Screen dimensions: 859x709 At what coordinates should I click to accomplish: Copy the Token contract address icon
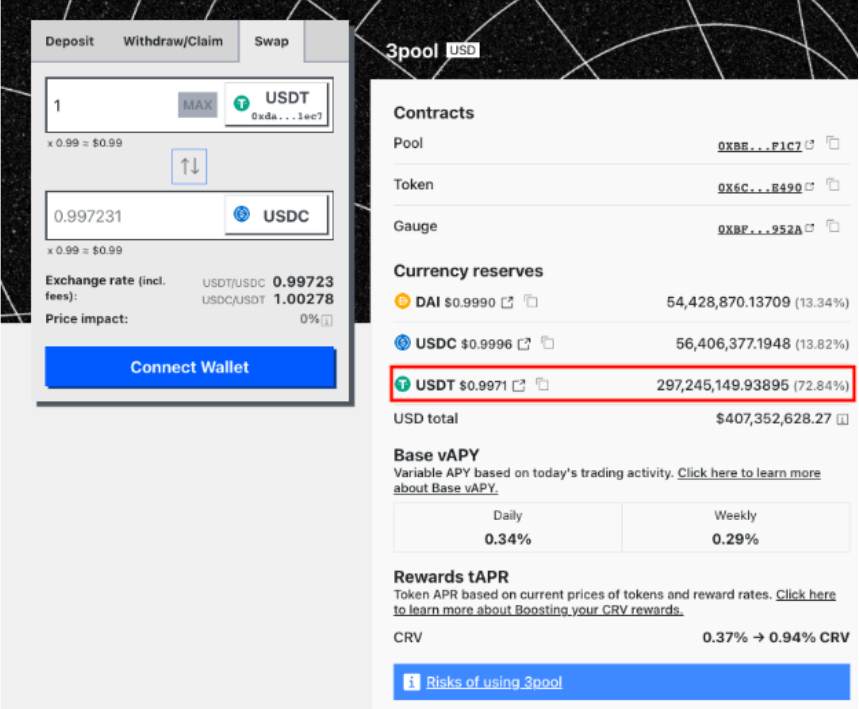tap(832, 185)
